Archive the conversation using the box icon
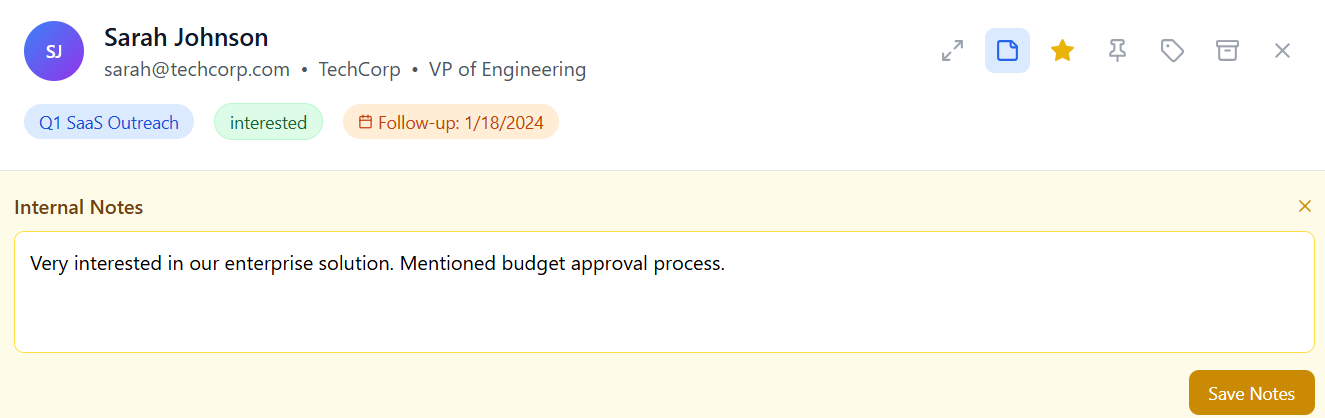The height and width of the screenshot is (418, 1325). point(1227,50)
